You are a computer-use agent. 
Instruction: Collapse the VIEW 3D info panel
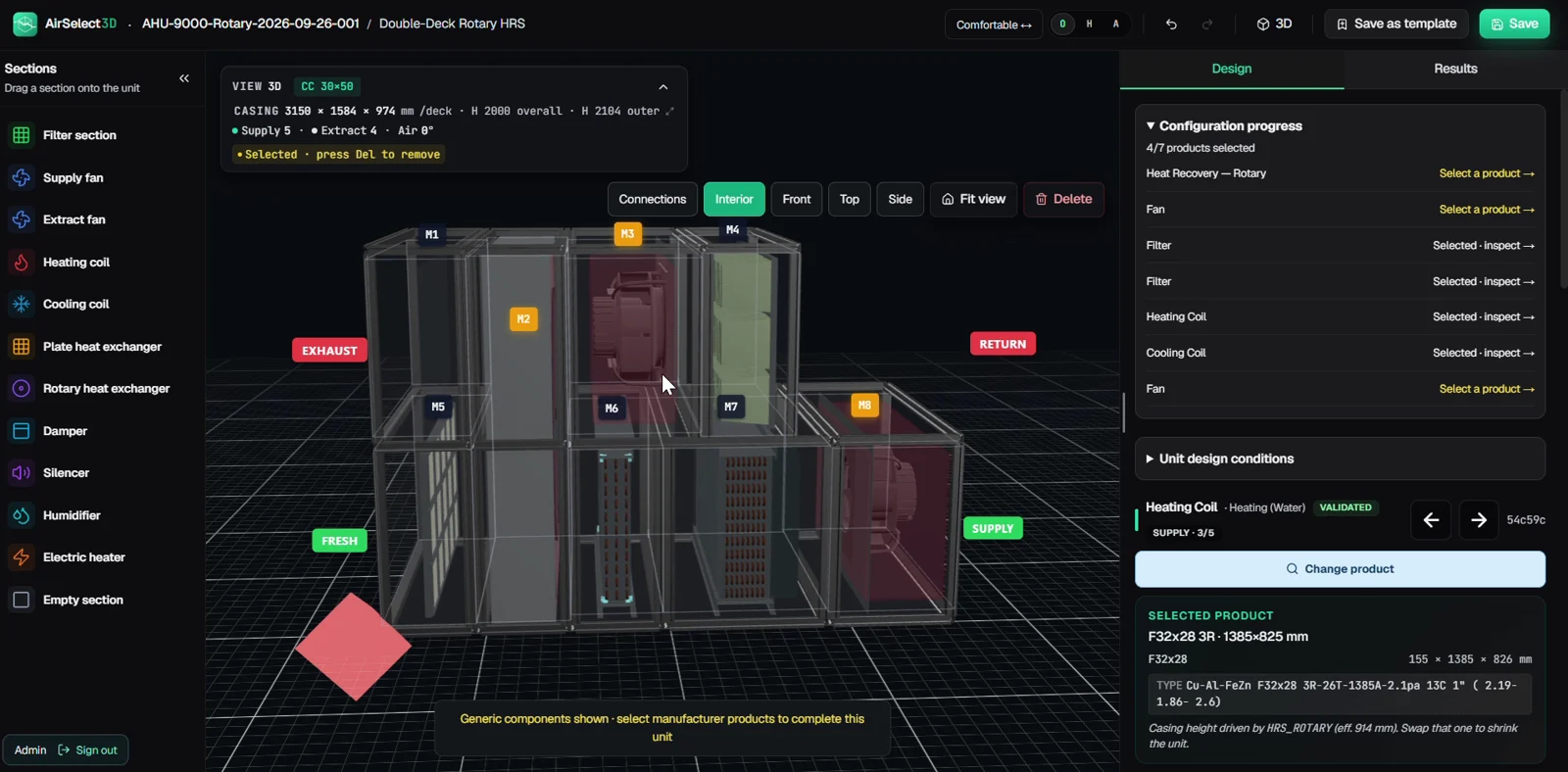(663, 87)
